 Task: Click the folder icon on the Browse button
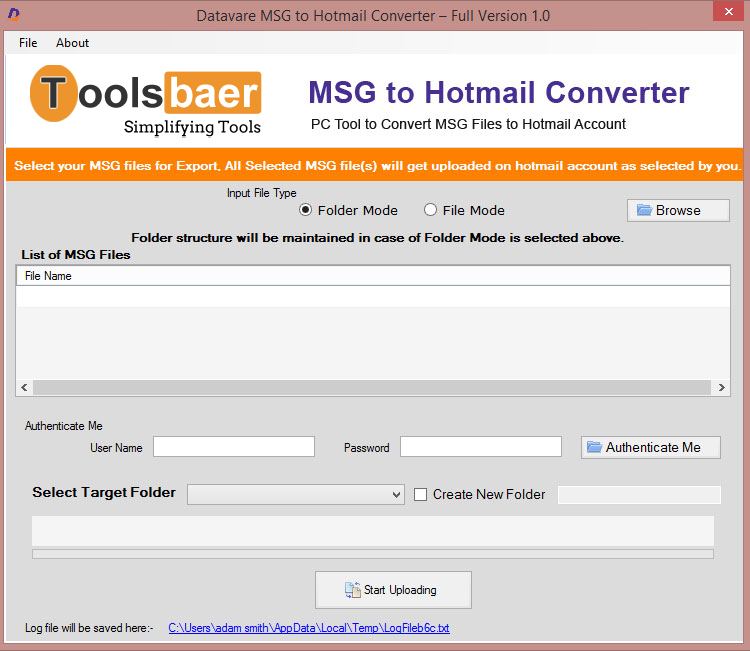[644, 210]
